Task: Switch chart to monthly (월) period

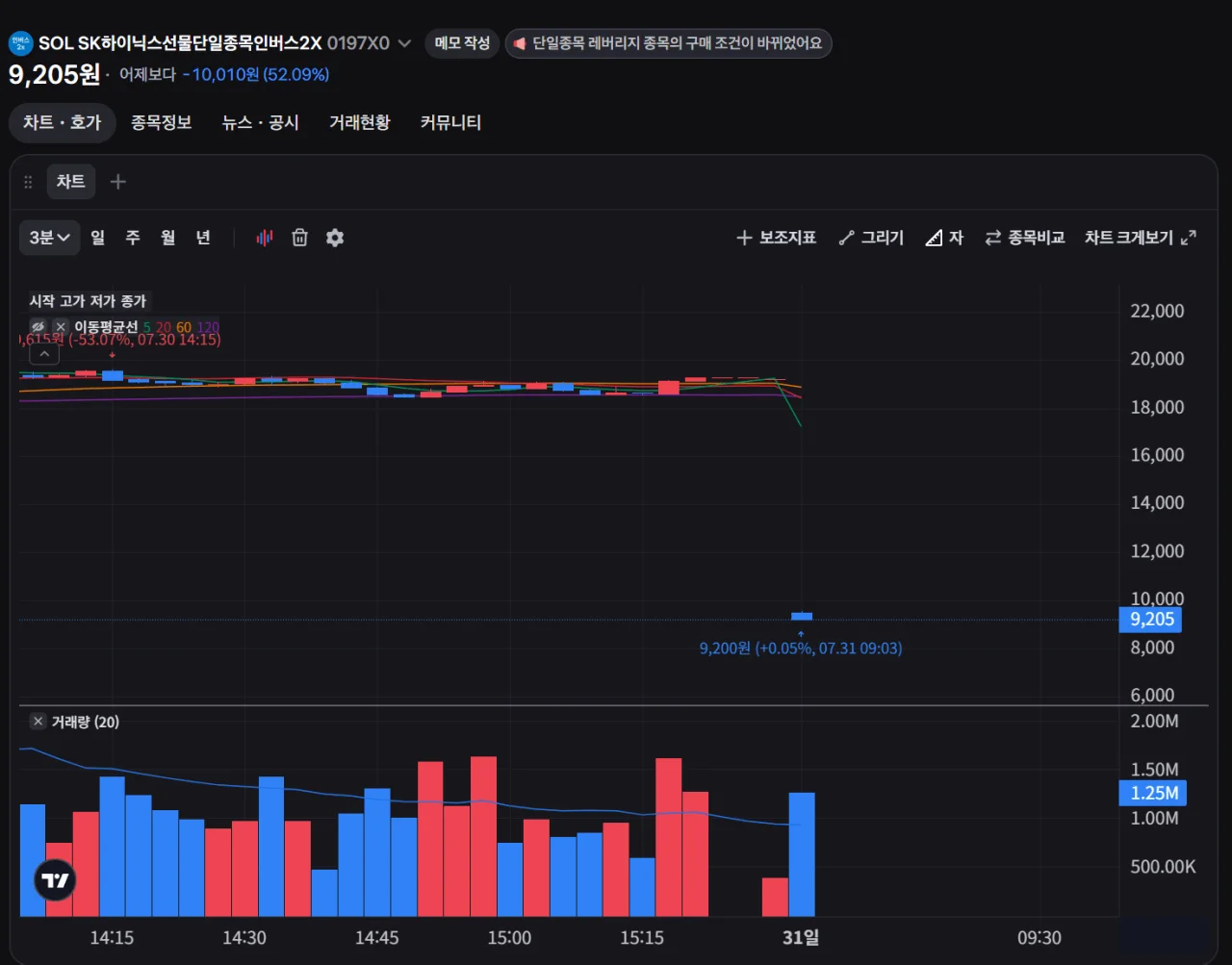Action: [168, 238]
